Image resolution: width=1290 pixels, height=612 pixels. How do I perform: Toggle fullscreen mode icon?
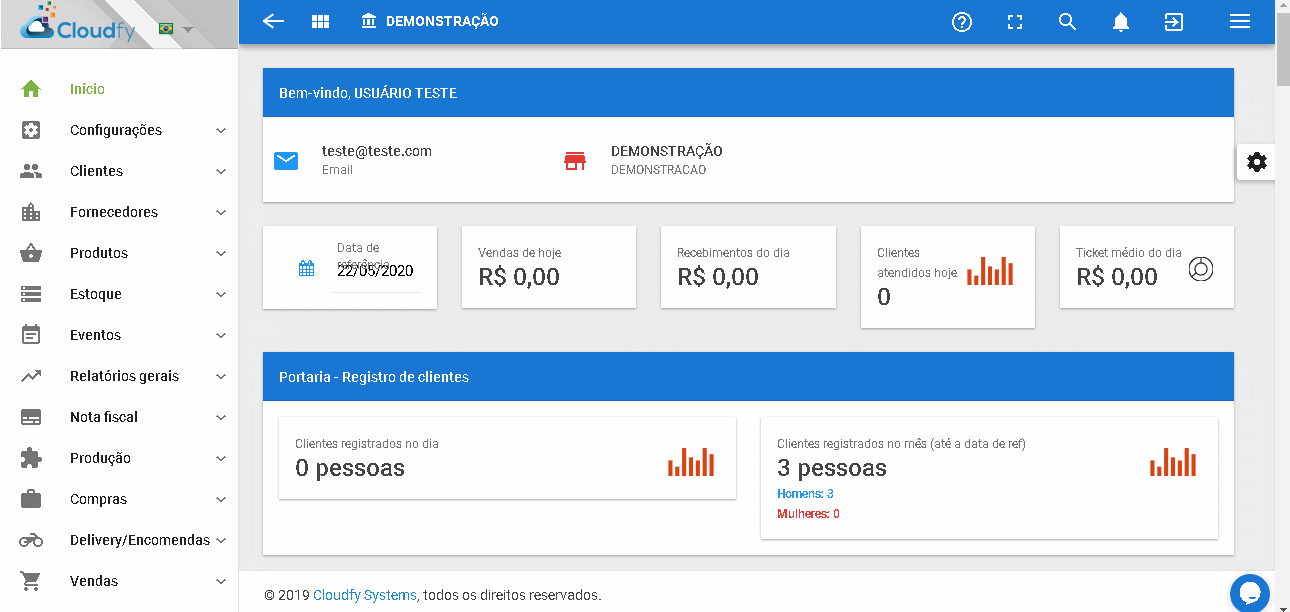point(1015,21)
